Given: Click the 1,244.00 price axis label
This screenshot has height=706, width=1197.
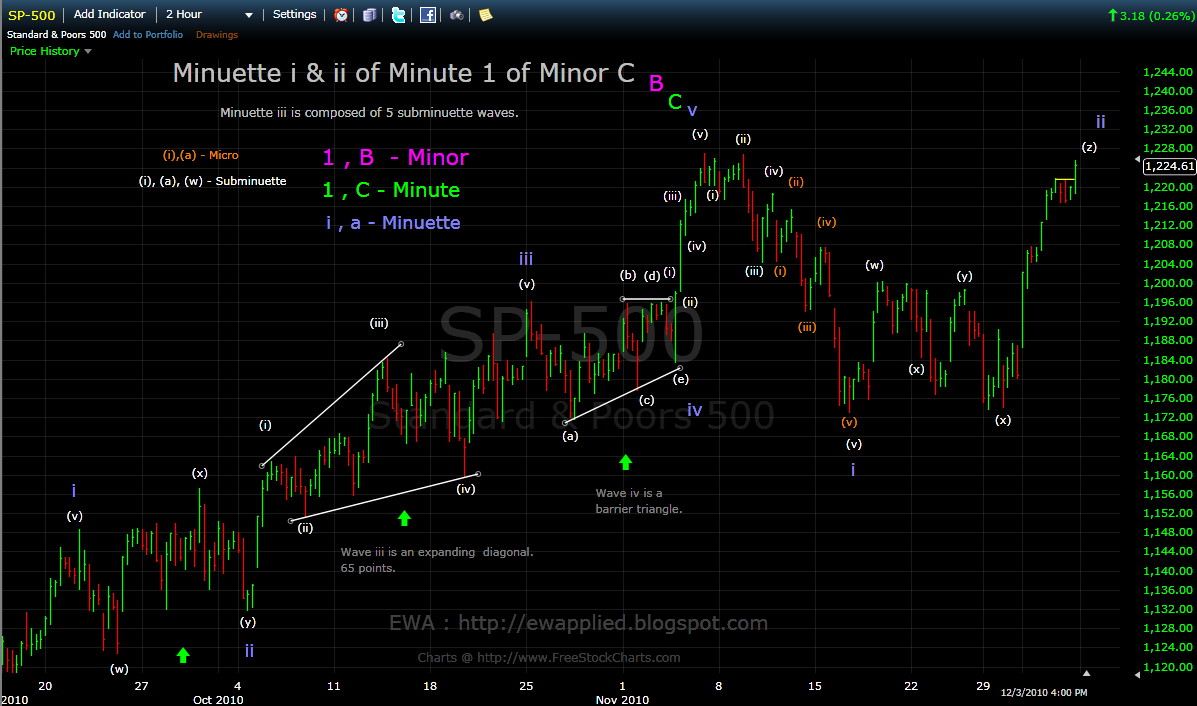Looking at the screenshot, I should pos(1167,72).
